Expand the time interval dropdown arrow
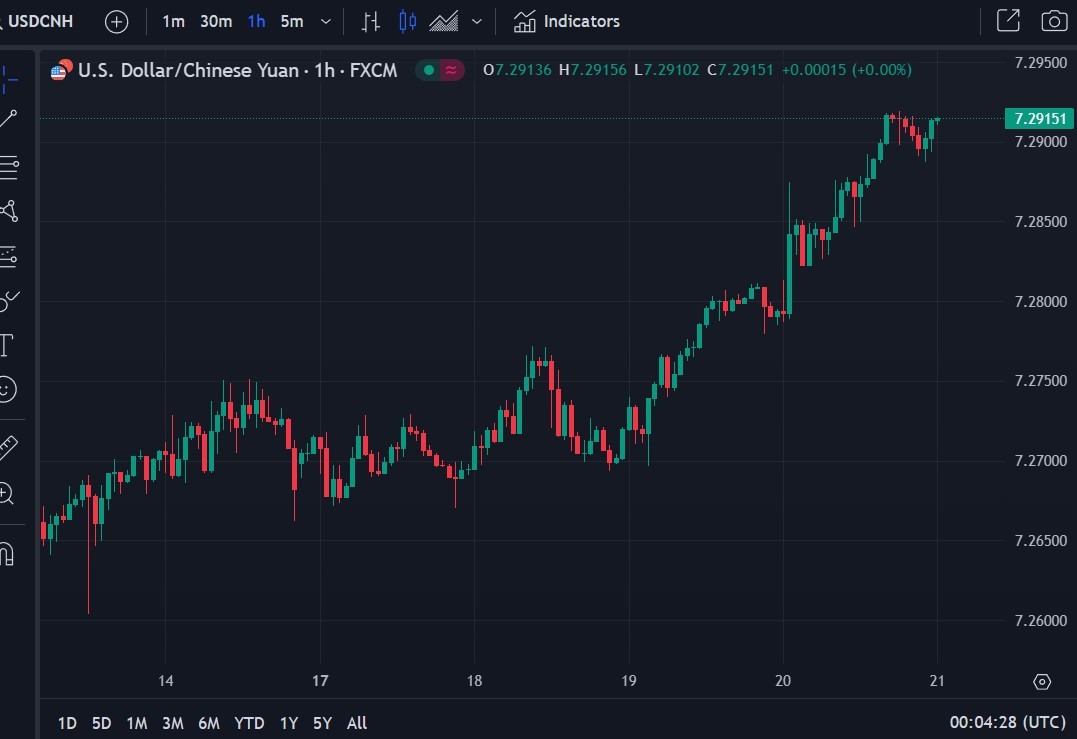This screenshot has width=1077, height=739. (325, 21)
